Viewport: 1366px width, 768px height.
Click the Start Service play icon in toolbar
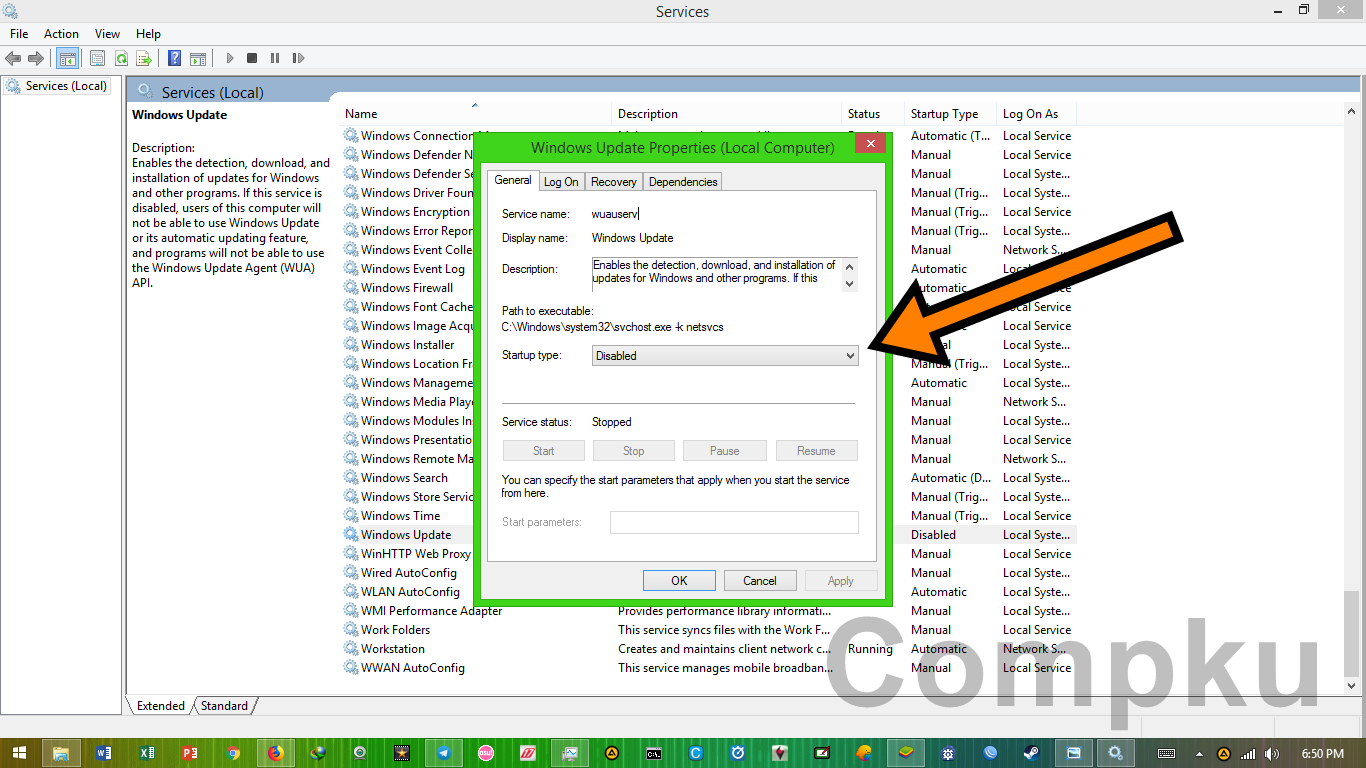pyautogui.click(x=230, y=59)
